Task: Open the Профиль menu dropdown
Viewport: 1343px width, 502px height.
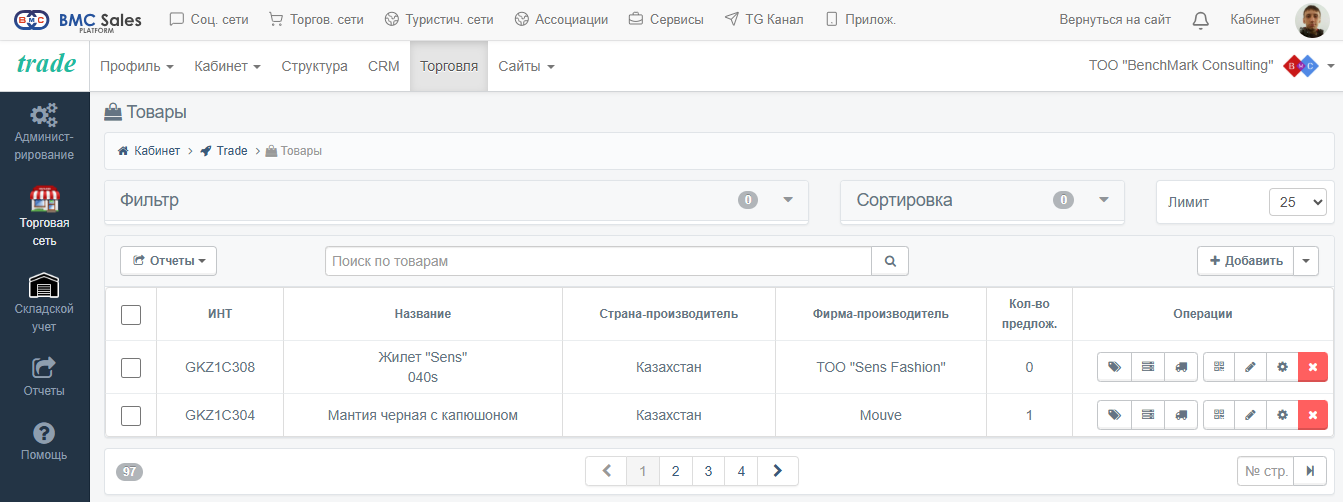Action: tap(137, 66)
